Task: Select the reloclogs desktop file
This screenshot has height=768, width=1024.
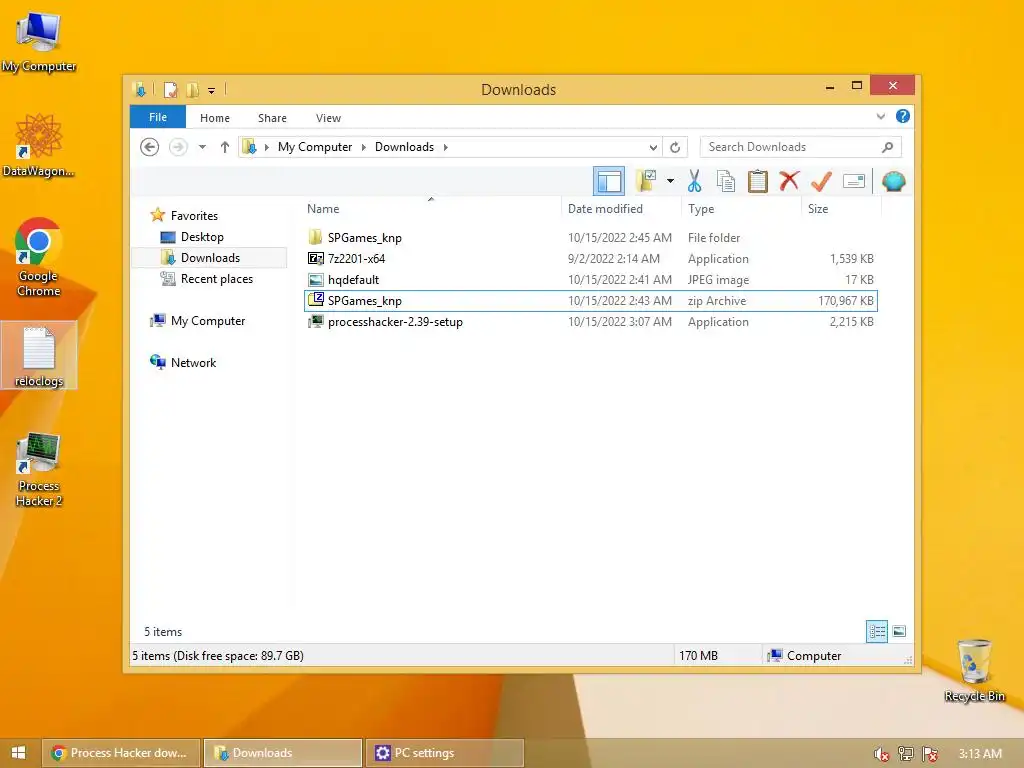Action: pos(39,355)
